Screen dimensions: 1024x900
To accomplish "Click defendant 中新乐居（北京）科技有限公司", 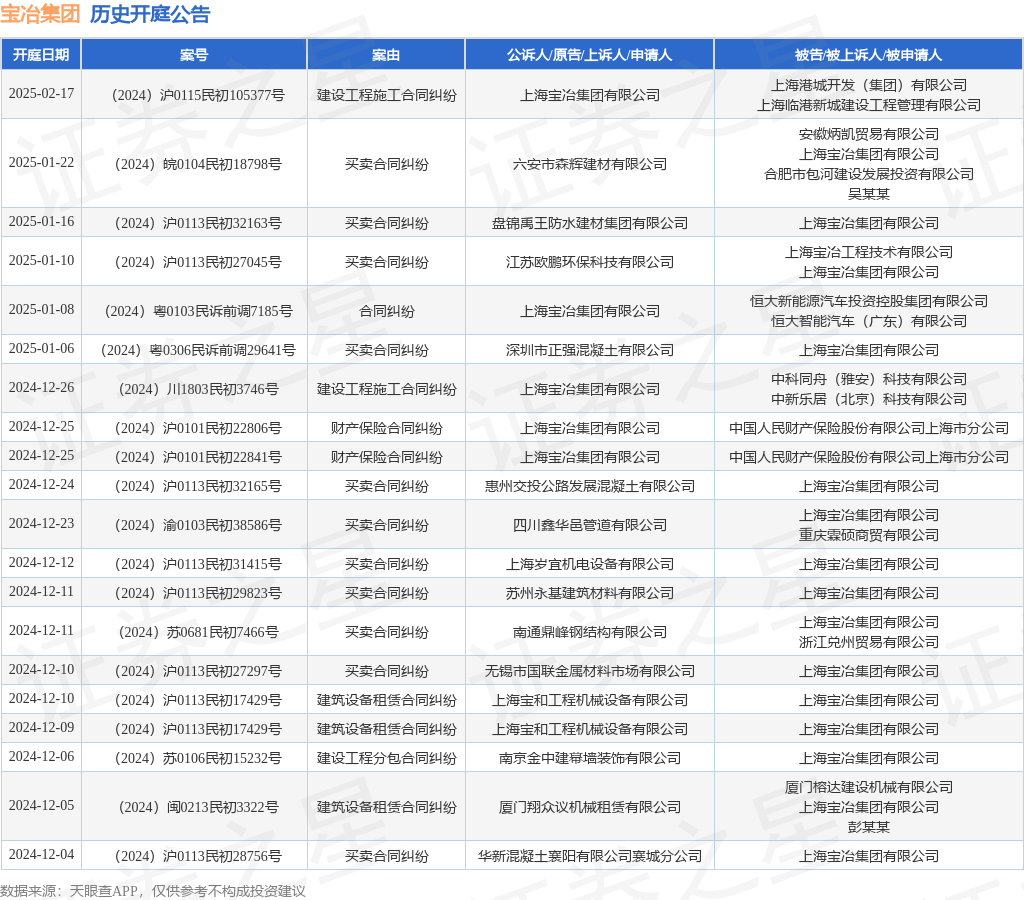I will coord(869,399).
